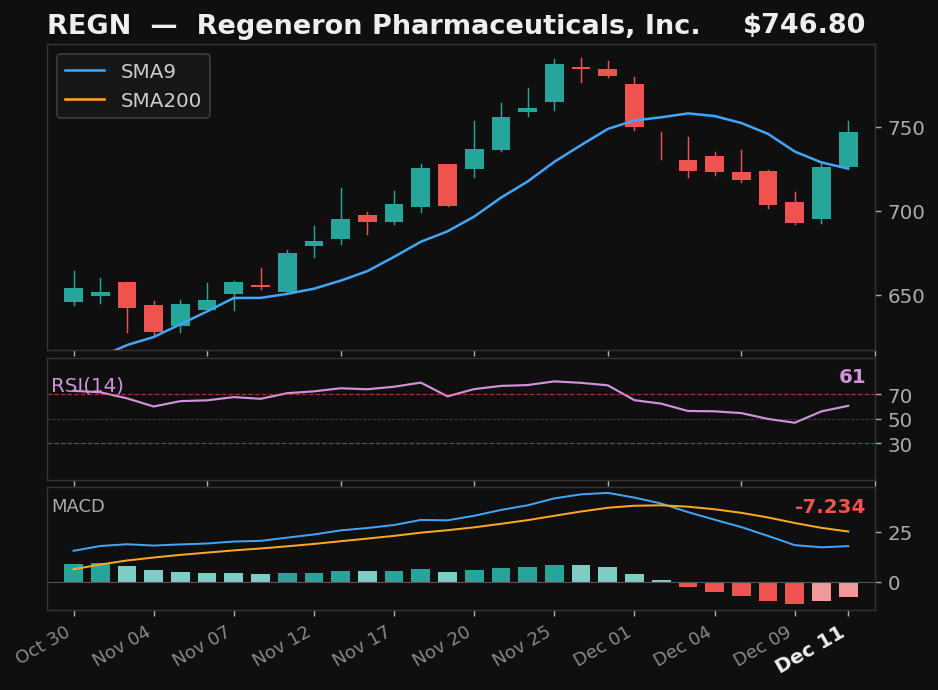Click the RSI 50 axis label
This screenshot has width=938, height=690.
click(x=900, y=420)
